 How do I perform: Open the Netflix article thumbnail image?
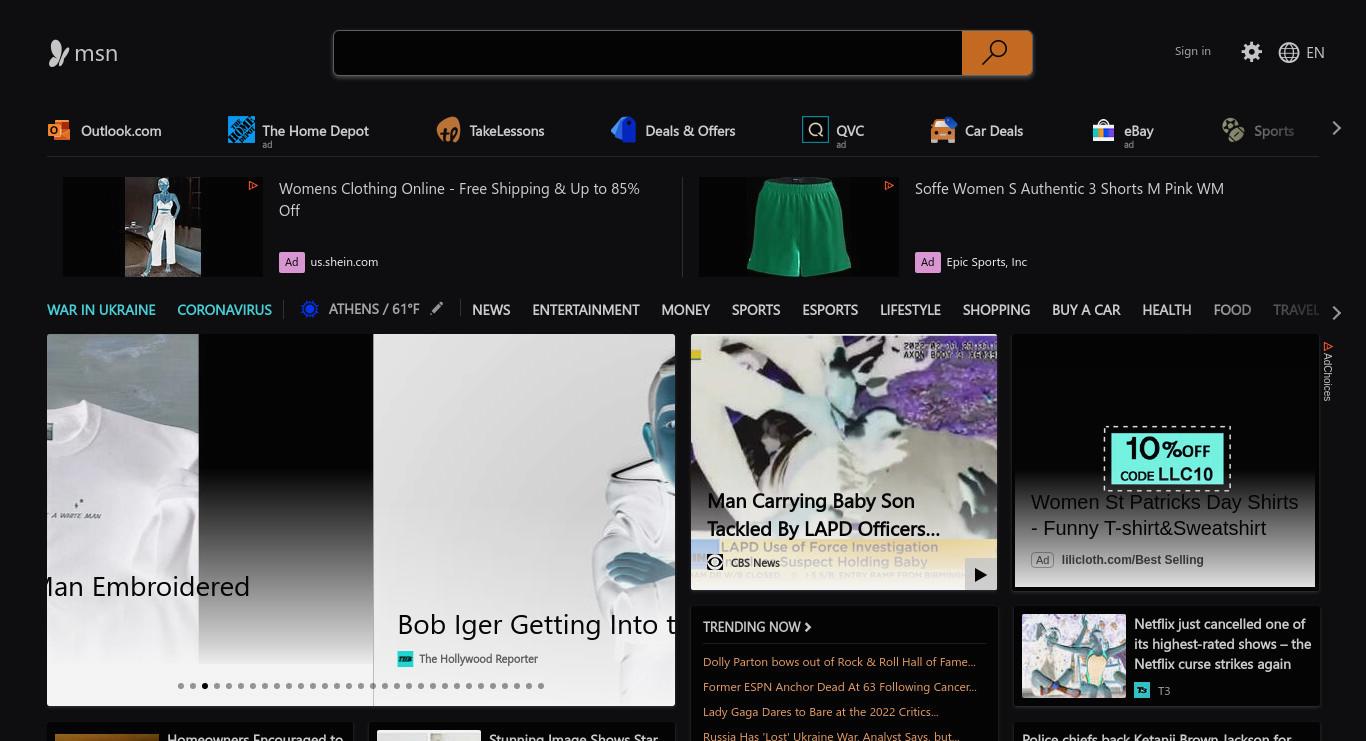tap(1074, 656)
